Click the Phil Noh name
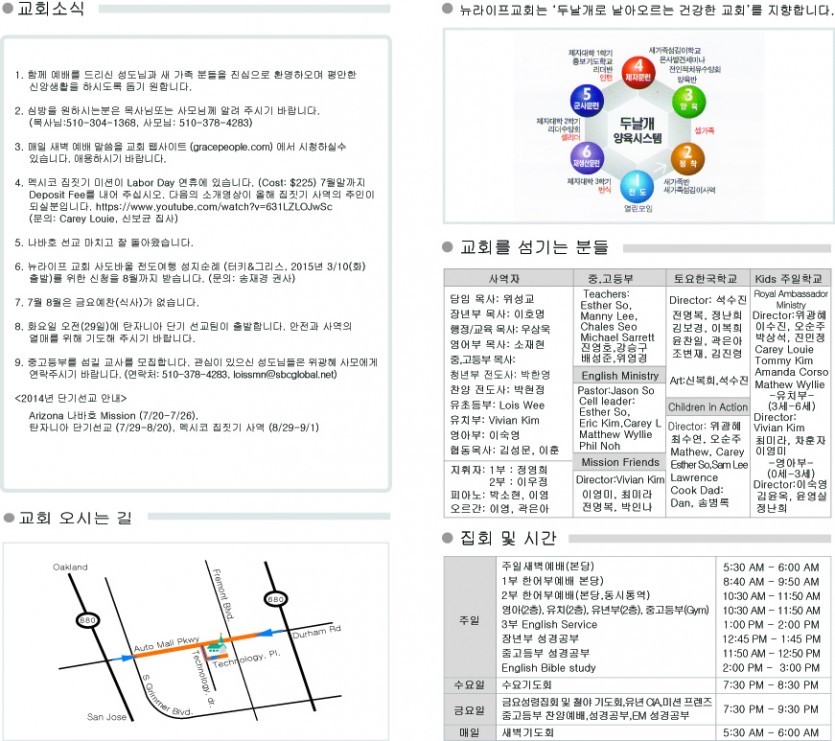 click(x=600, y=446)
